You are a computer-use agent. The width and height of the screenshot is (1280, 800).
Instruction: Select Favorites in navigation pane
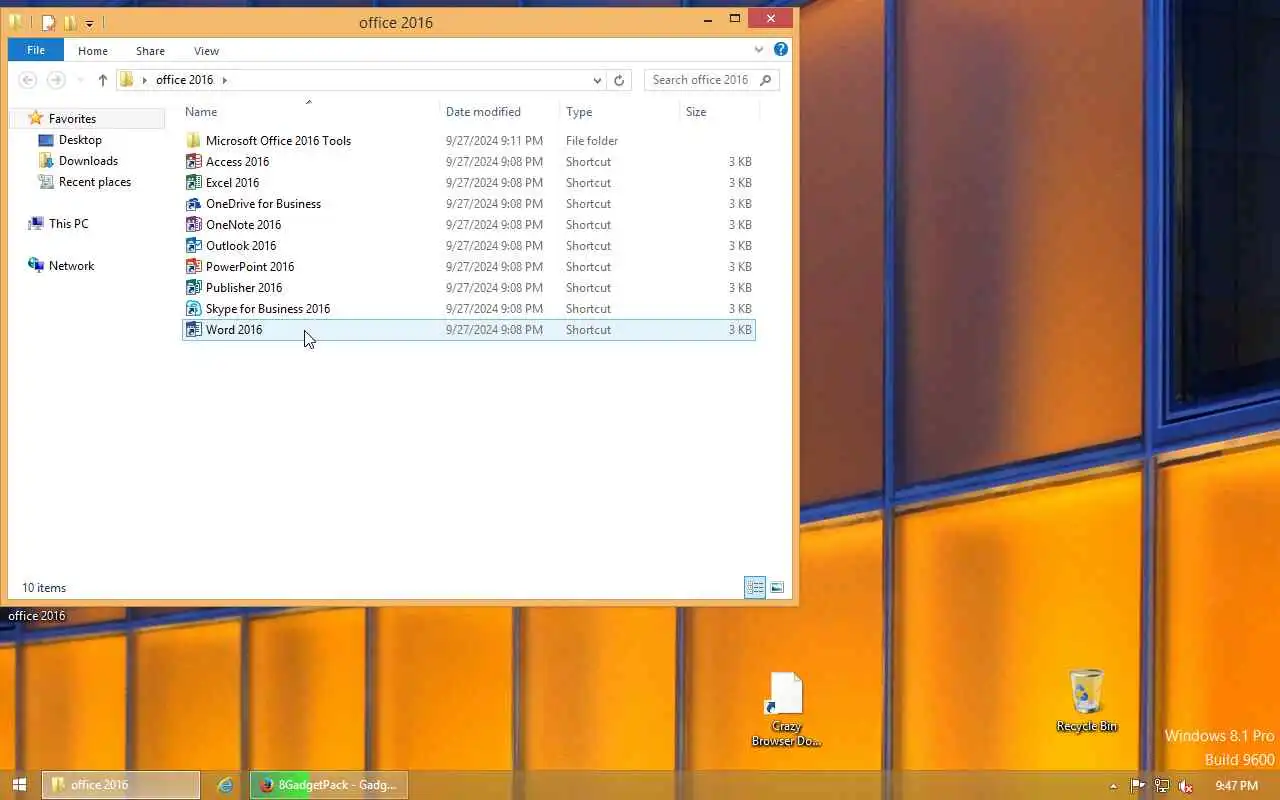tap(72, 118)
